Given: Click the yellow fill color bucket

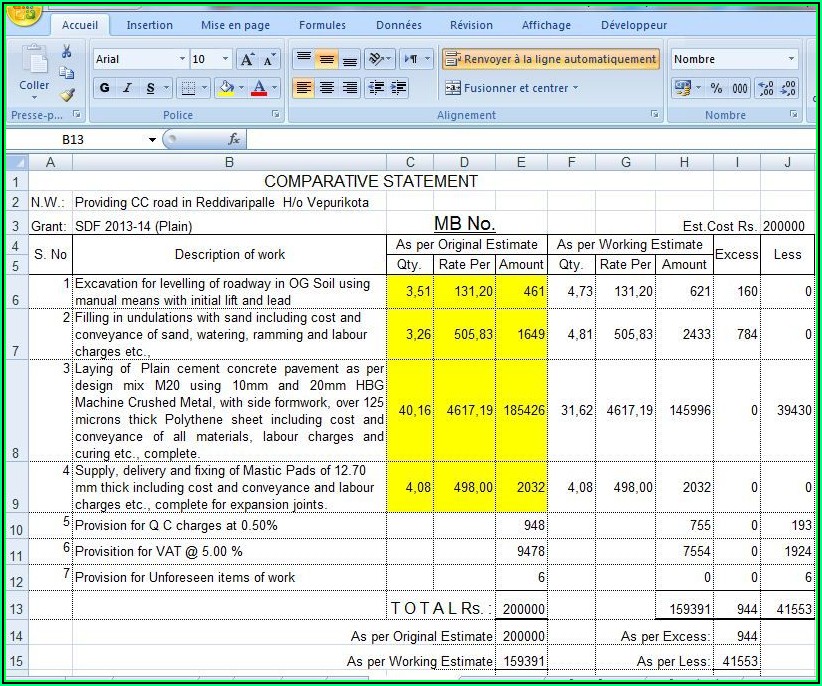Looking at the screenshot, I should (x=225, y=88).
